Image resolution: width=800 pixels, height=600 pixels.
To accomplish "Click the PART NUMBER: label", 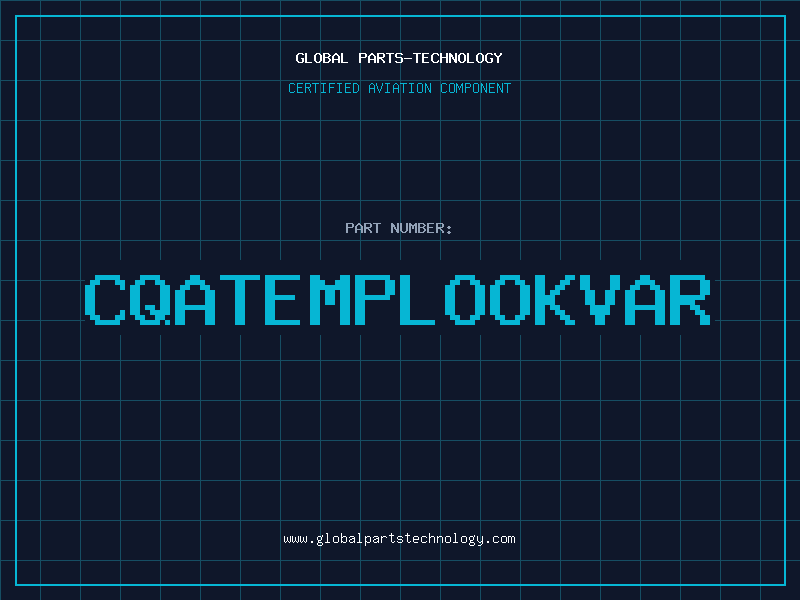I will pos(399,228).
